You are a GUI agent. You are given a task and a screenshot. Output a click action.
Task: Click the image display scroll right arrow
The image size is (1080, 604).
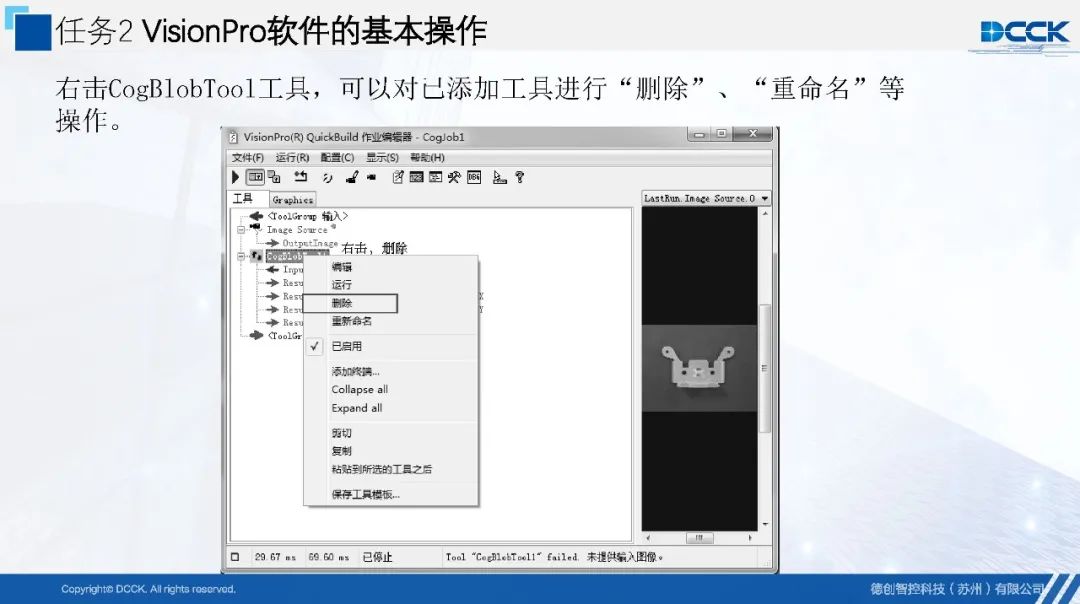tap(749, 538)
